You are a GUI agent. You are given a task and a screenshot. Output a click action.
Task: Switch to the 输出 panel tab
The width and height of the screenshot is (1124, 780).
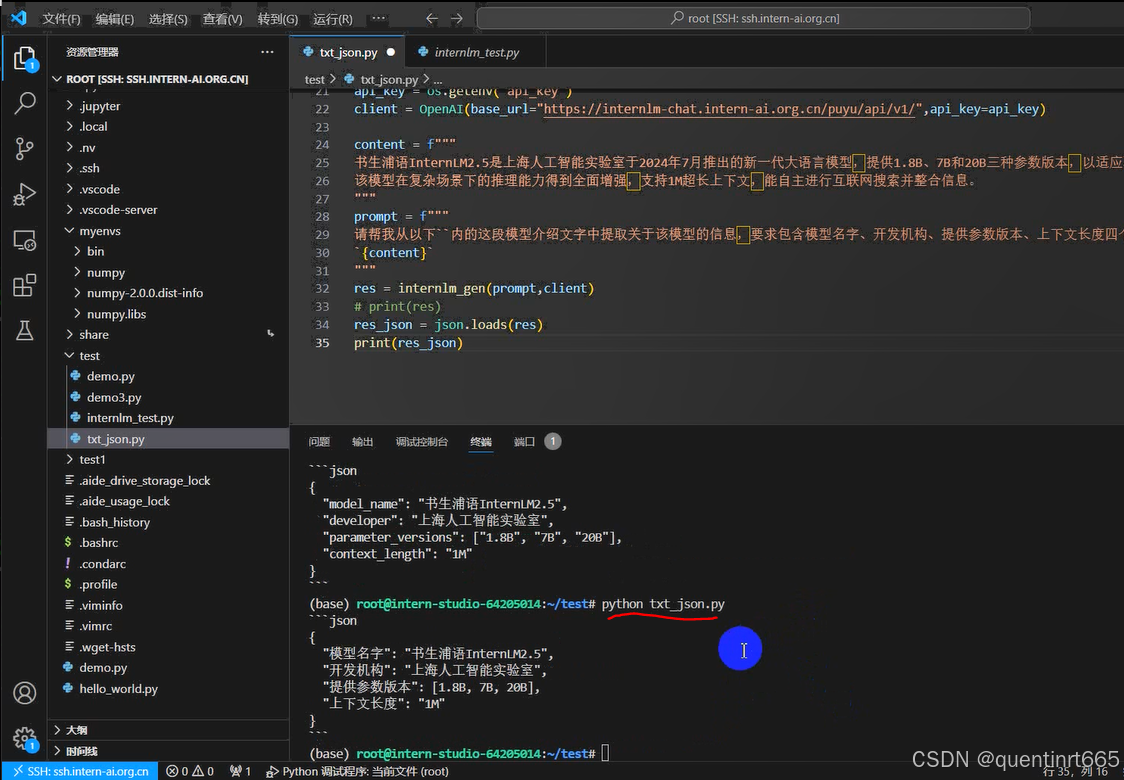coord(363,442)
